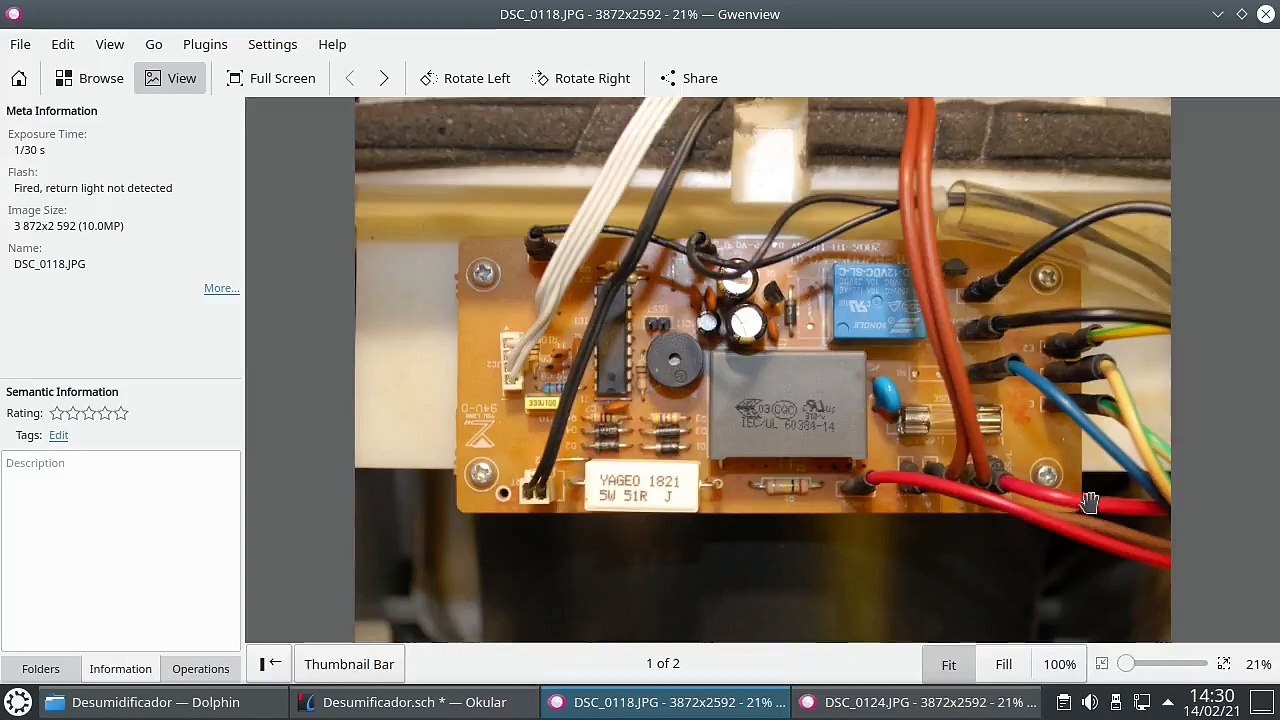Open the clipboard tray icon
This screenshot has width=1280, height=720.
(1064, 702)
